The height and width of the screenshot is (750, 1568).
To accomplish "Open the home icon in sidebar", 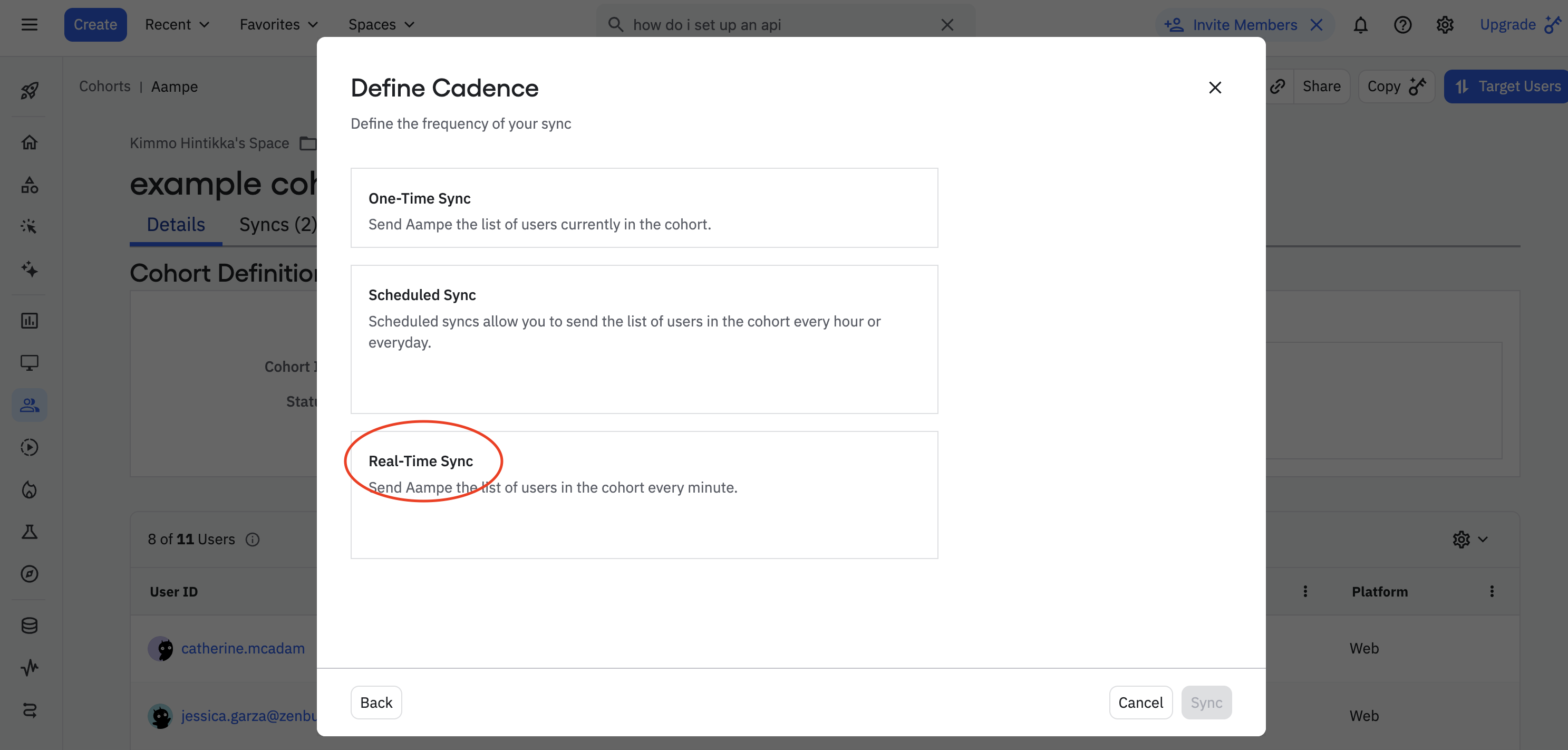I will 29,142.
